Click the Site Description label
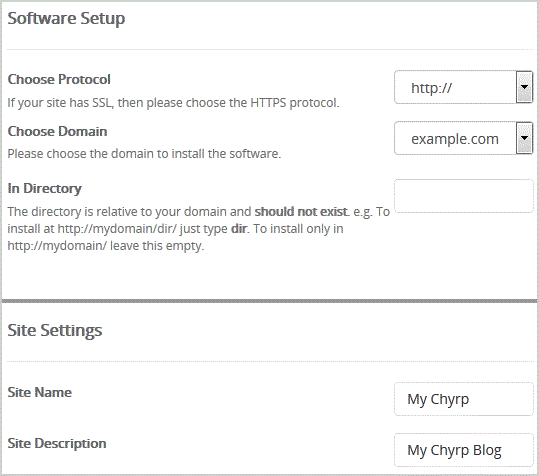Screen dimensions: 539x476 (x=57, y=443)
